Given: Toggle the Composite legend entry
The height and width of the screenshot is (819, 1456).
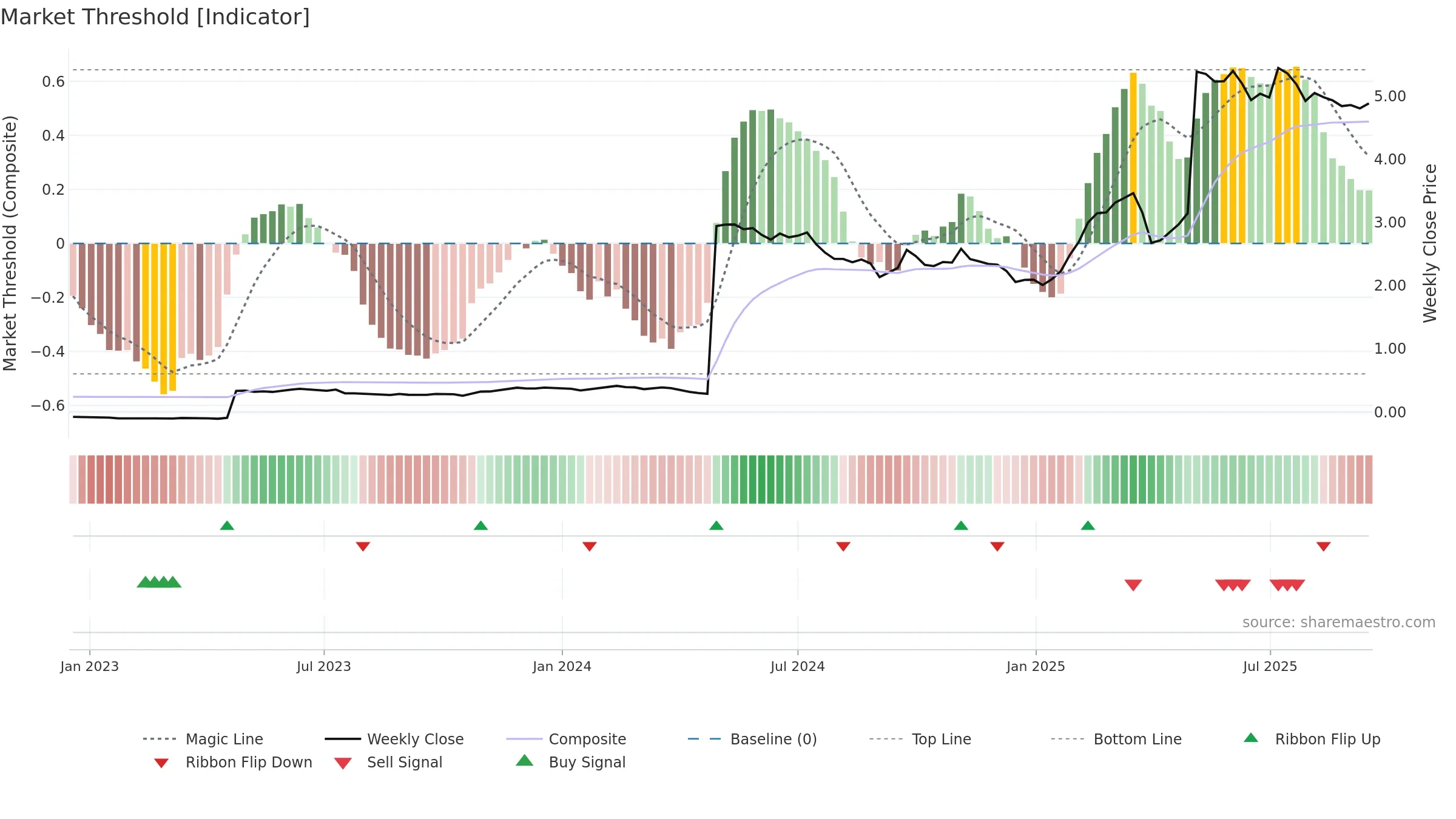Looking at the screenshot, I should pyautogui.click(x=566, y=739).
